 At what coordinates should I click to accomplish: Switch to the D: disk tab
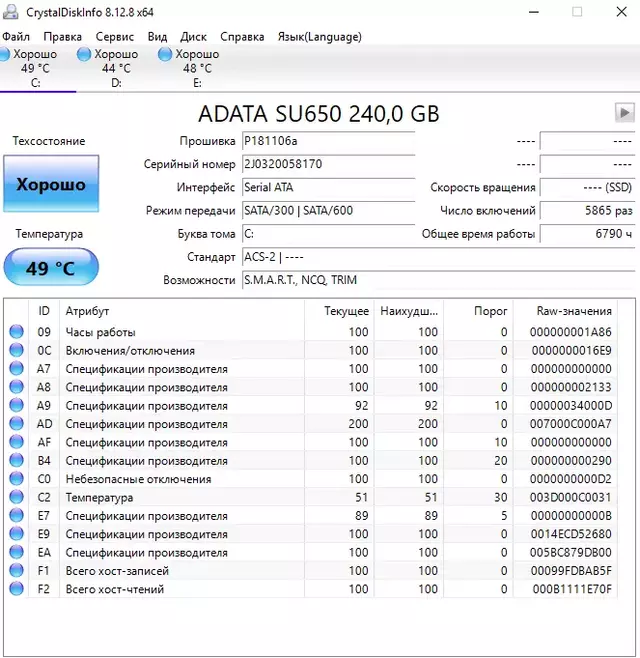116,68
